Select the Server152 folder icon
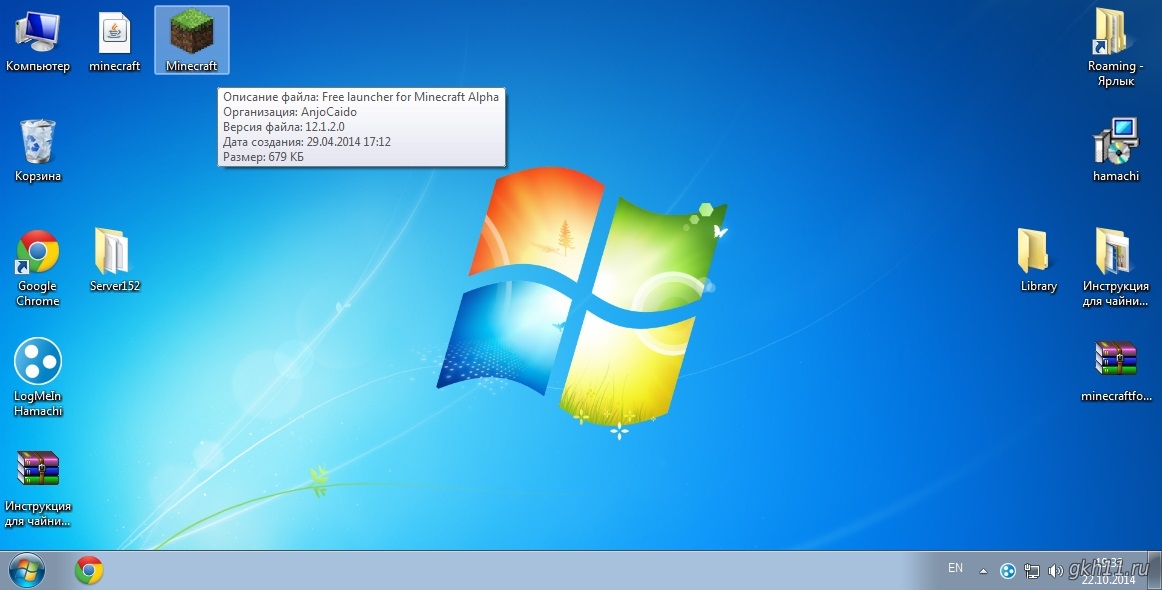 115,259
